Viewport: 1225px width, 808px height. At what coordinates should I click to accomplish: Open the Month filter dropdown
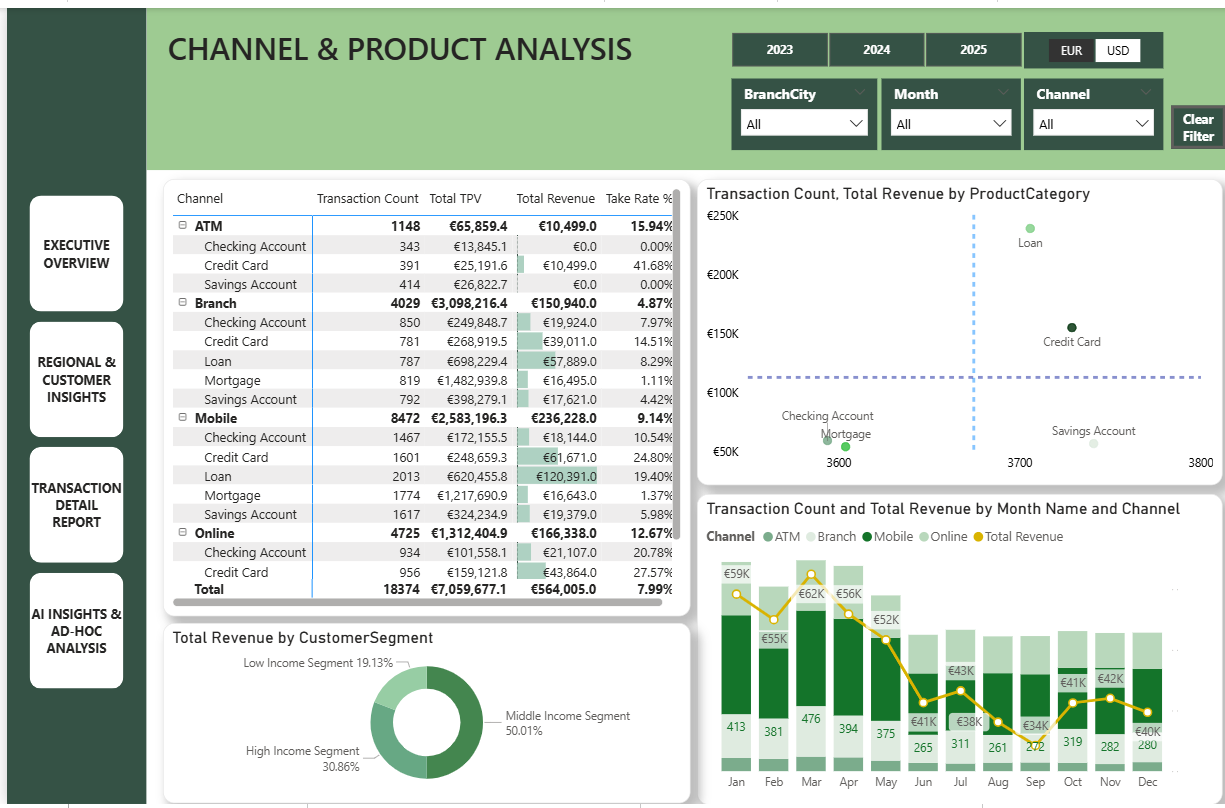coord(951,124)
